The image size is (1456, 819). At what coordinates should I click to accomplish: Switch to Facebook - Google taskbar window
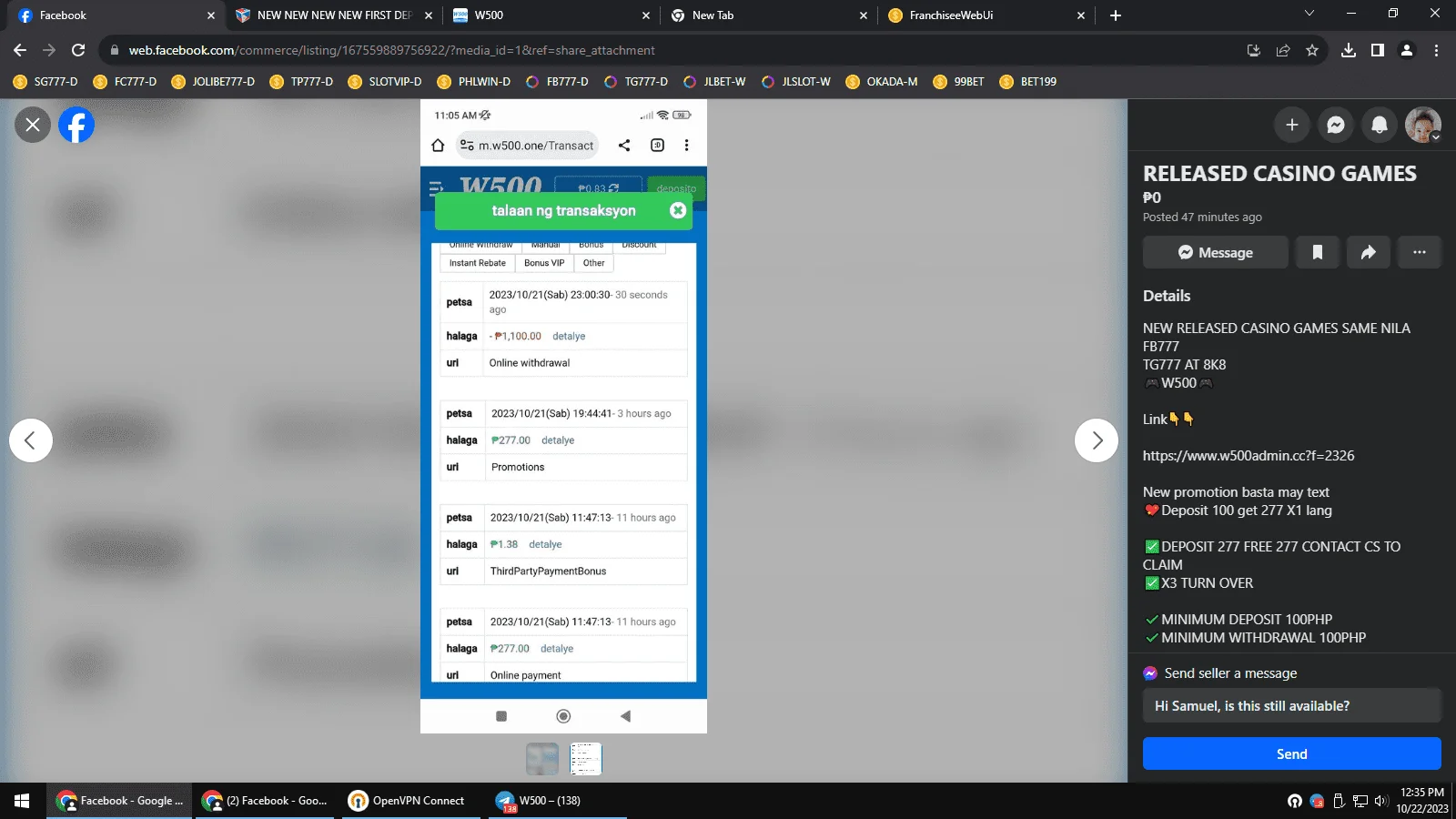pyautogui.click(x=120, y=801)
